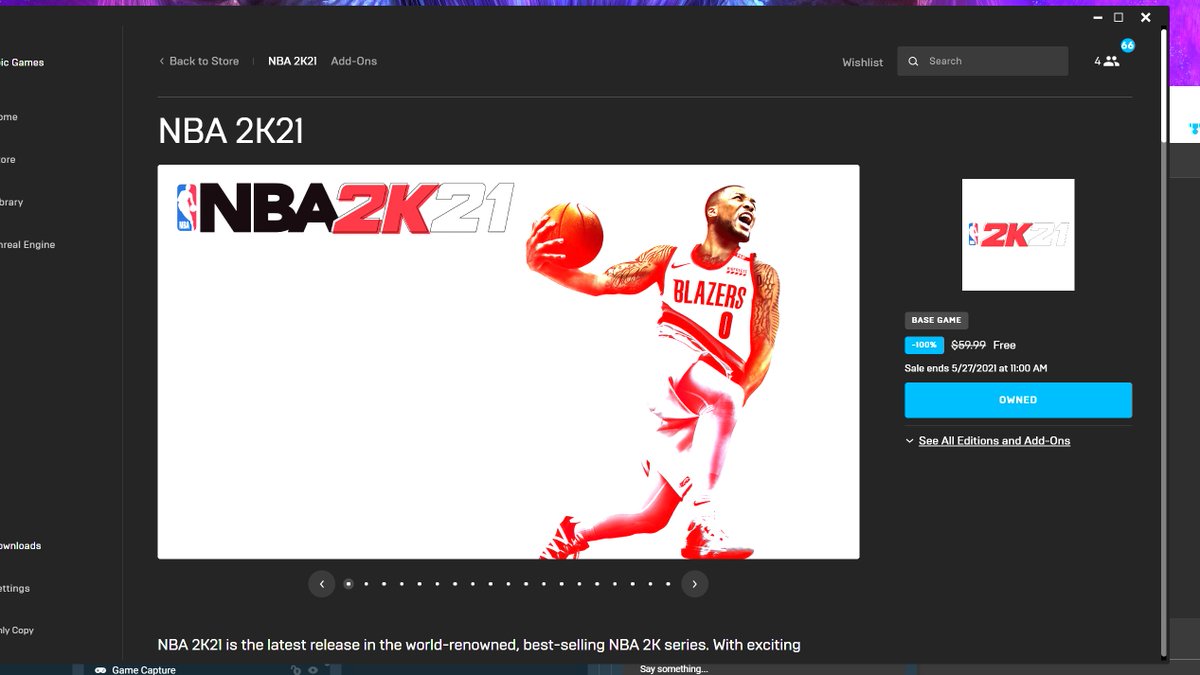Select the second carousel dot indicator
Viewport: 1200px width, 675px height.
tap(366, 583)
